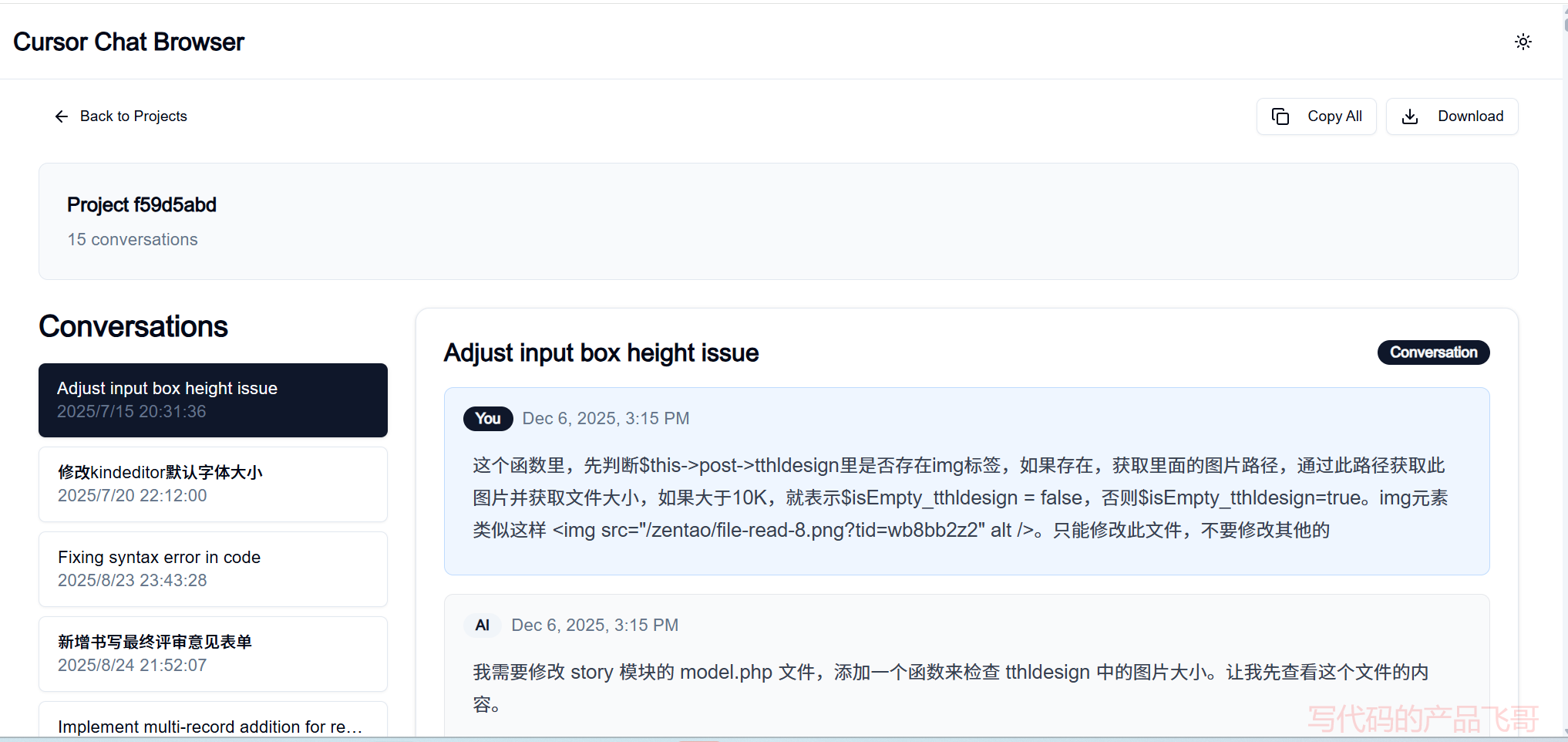Screen dimensions: 1568x742
Task: Open conversation "Implement multi-record addition"
Action: pyautogui.click(x=213, y=725)
